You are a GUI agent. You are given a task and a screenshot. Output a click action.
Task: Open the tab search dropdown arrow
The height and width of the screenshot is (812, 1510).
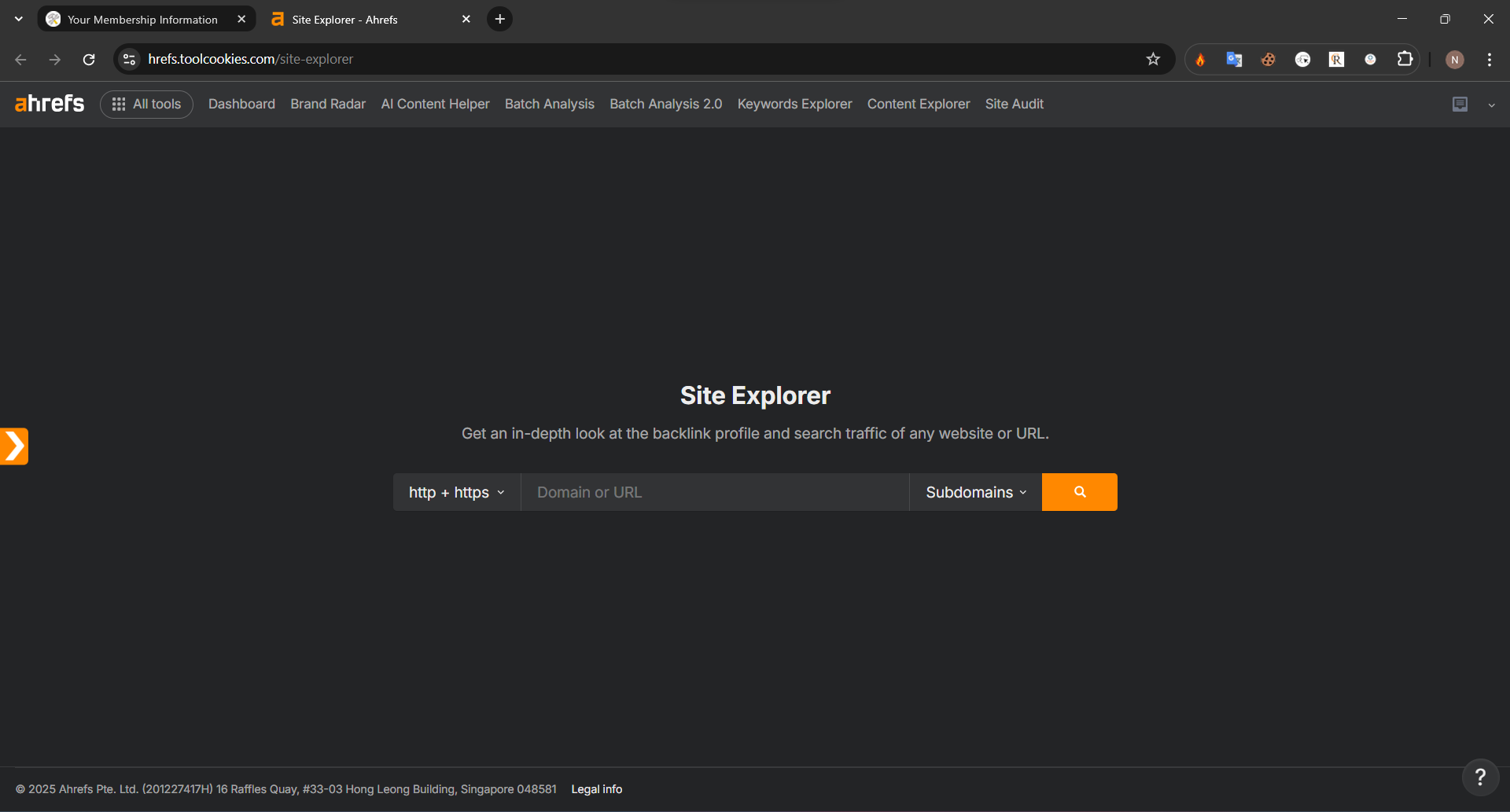click(19, 19)
